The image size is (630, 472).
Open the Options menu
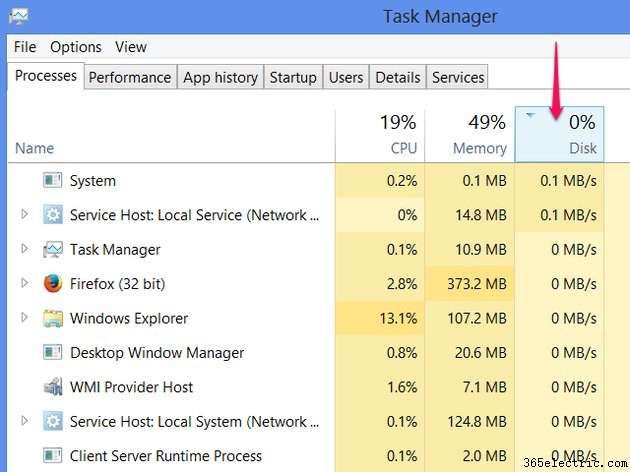76,47
